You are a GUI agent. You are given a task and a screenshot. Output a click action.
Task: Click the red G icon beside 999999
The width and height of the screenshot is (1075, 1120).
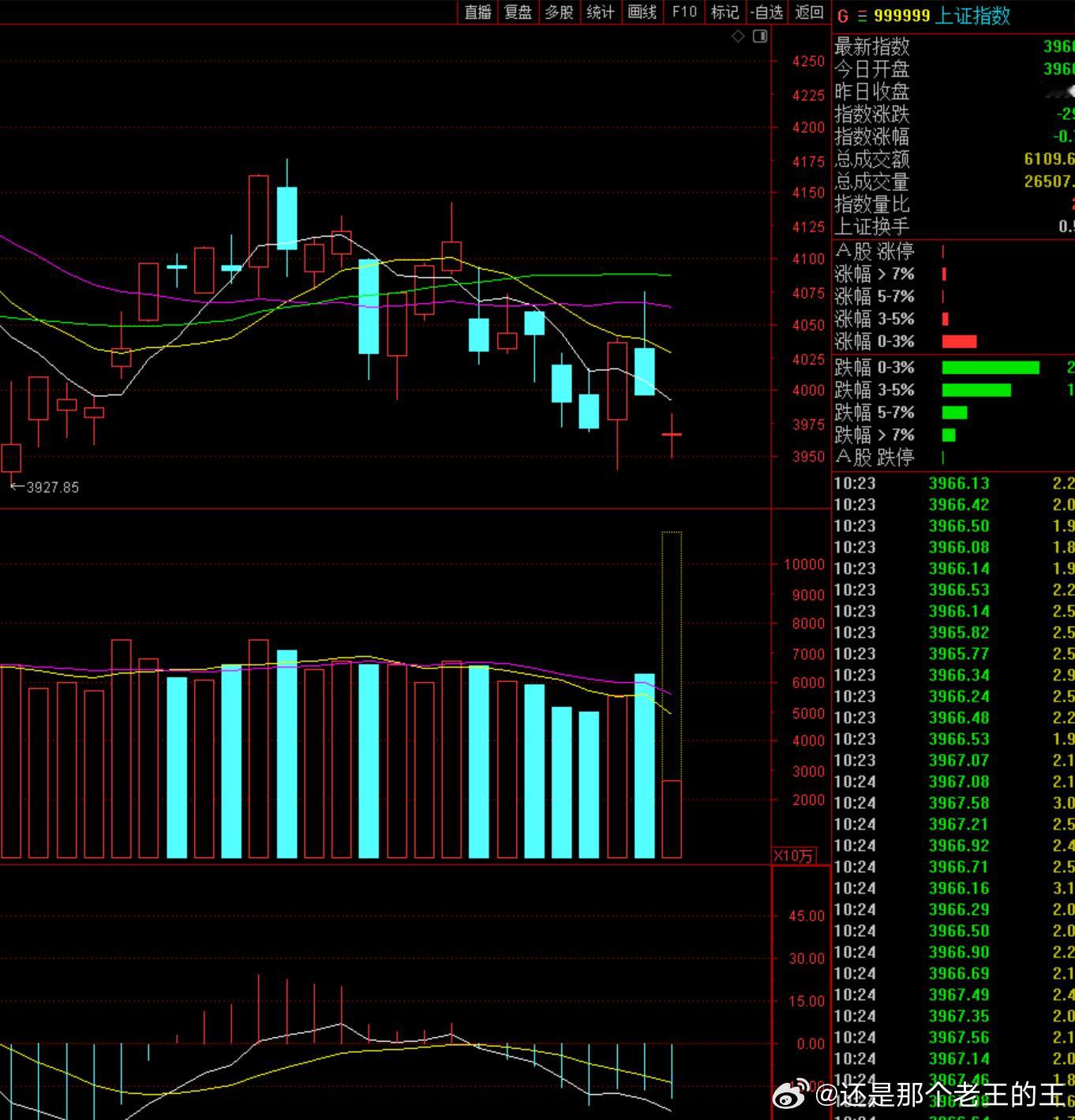pyautogui.click(x=843, y=16)
